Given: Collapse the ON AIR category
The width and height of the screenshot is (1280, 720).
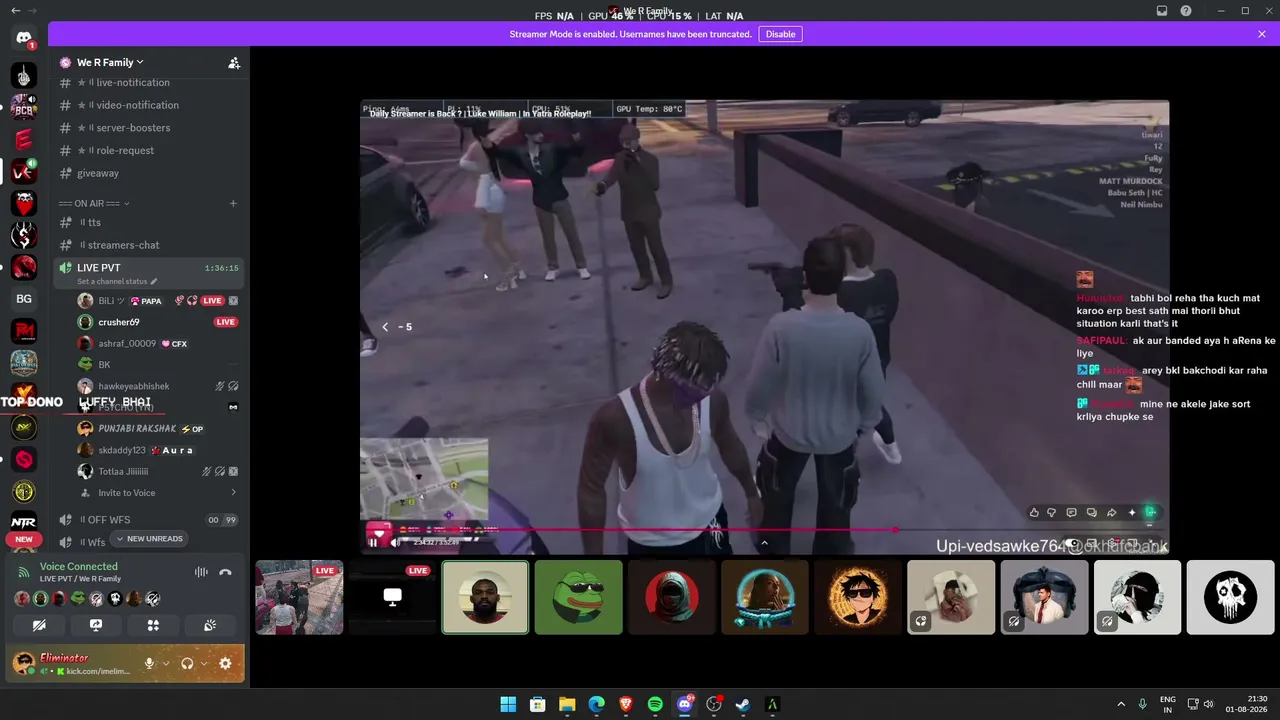Looking at the screenshot, I should 94,204.
